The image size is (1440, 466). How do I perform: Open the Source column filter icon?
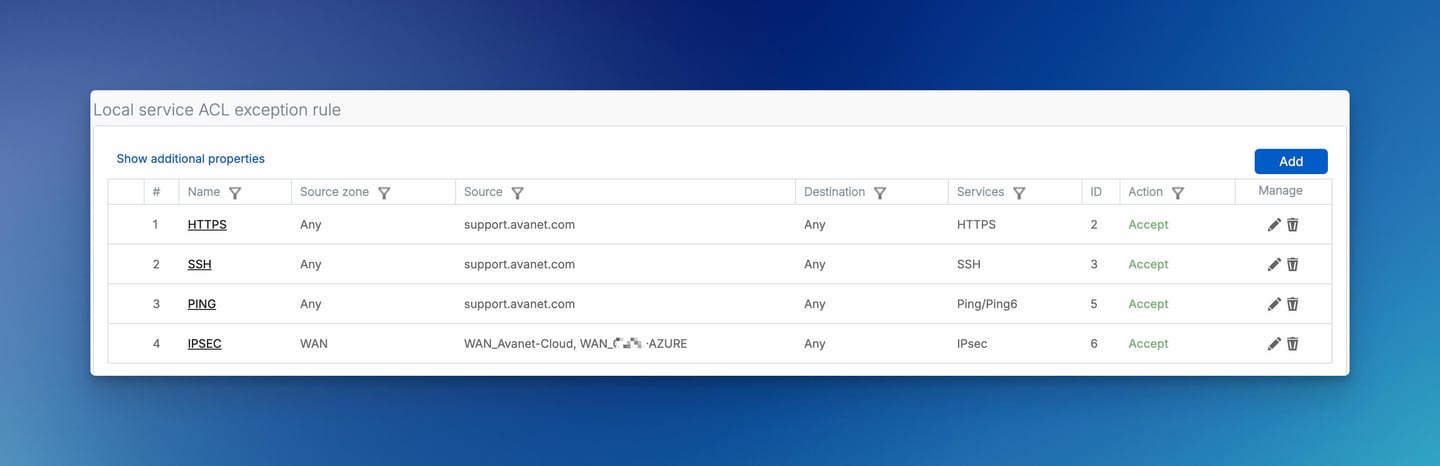517,193
